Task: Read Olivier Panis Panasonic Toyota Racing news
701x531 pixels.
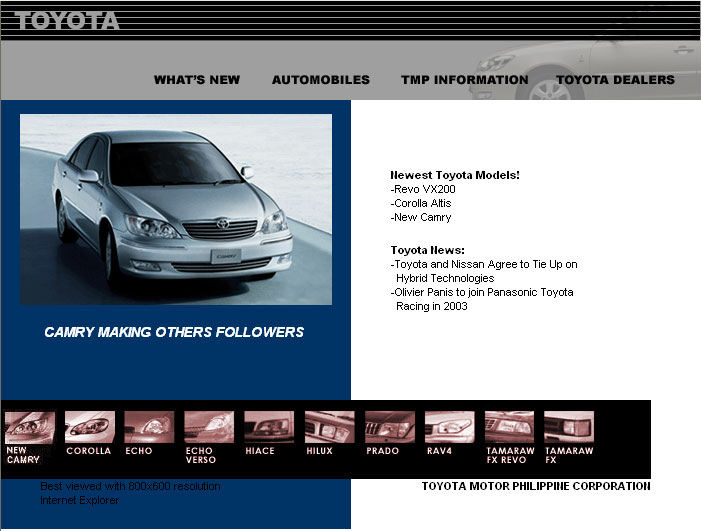Action: pyautogui.click(x=482, y=299)
